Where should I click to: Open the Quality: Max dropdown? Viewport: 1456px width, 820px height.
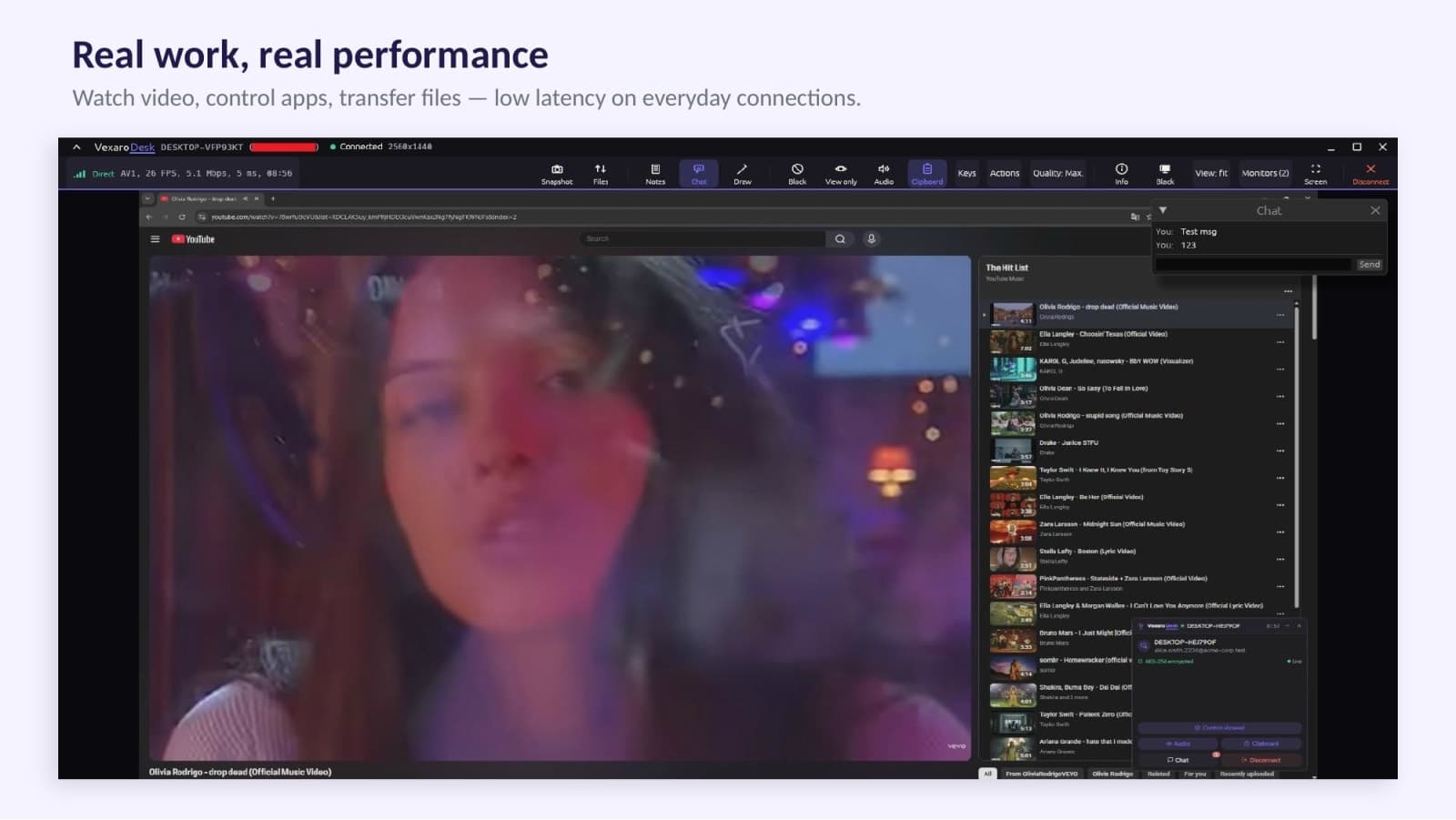point(1057,173)
